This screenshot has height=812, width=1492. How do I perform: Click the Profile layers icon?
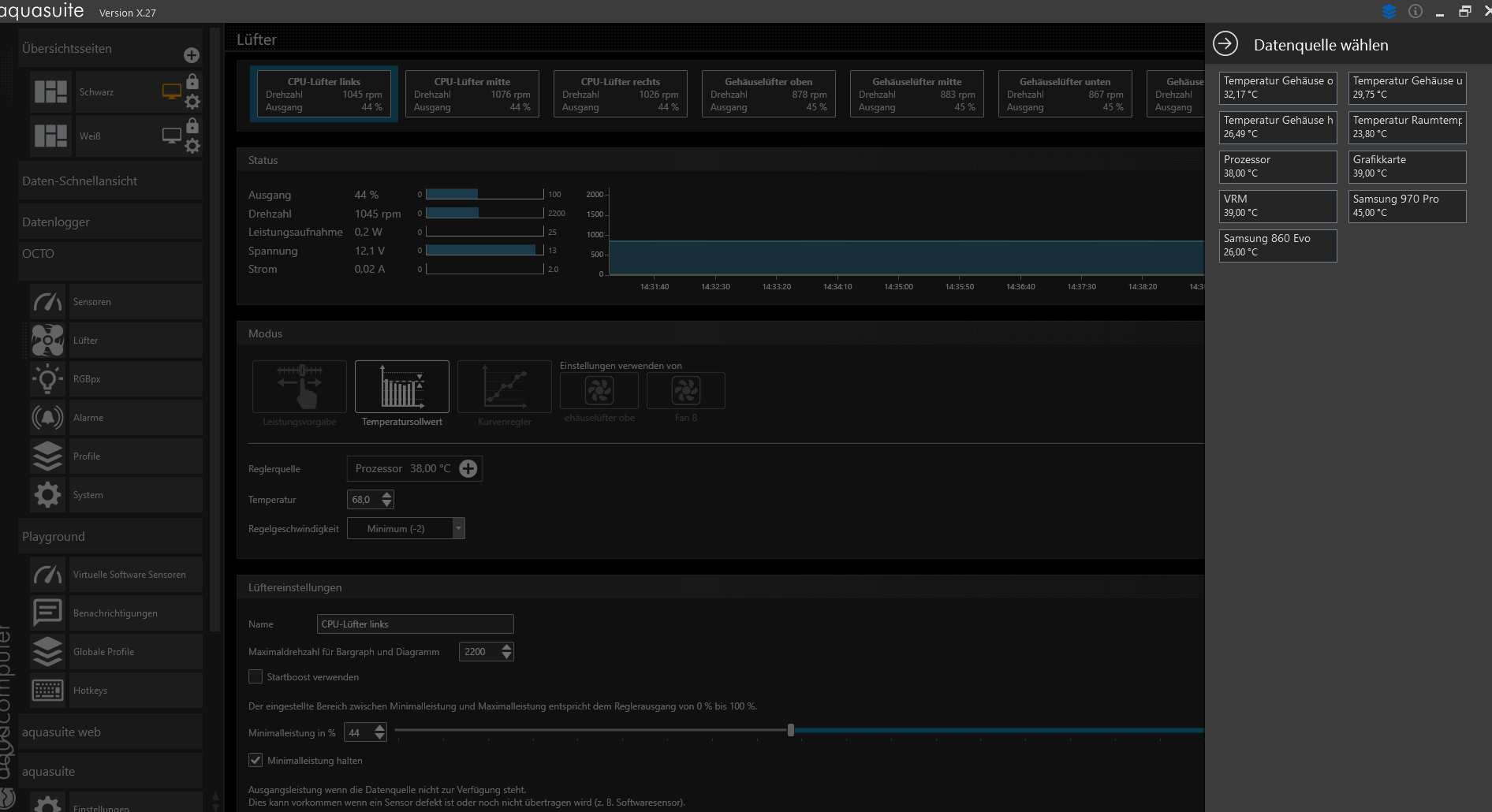(x=47, y=456)
